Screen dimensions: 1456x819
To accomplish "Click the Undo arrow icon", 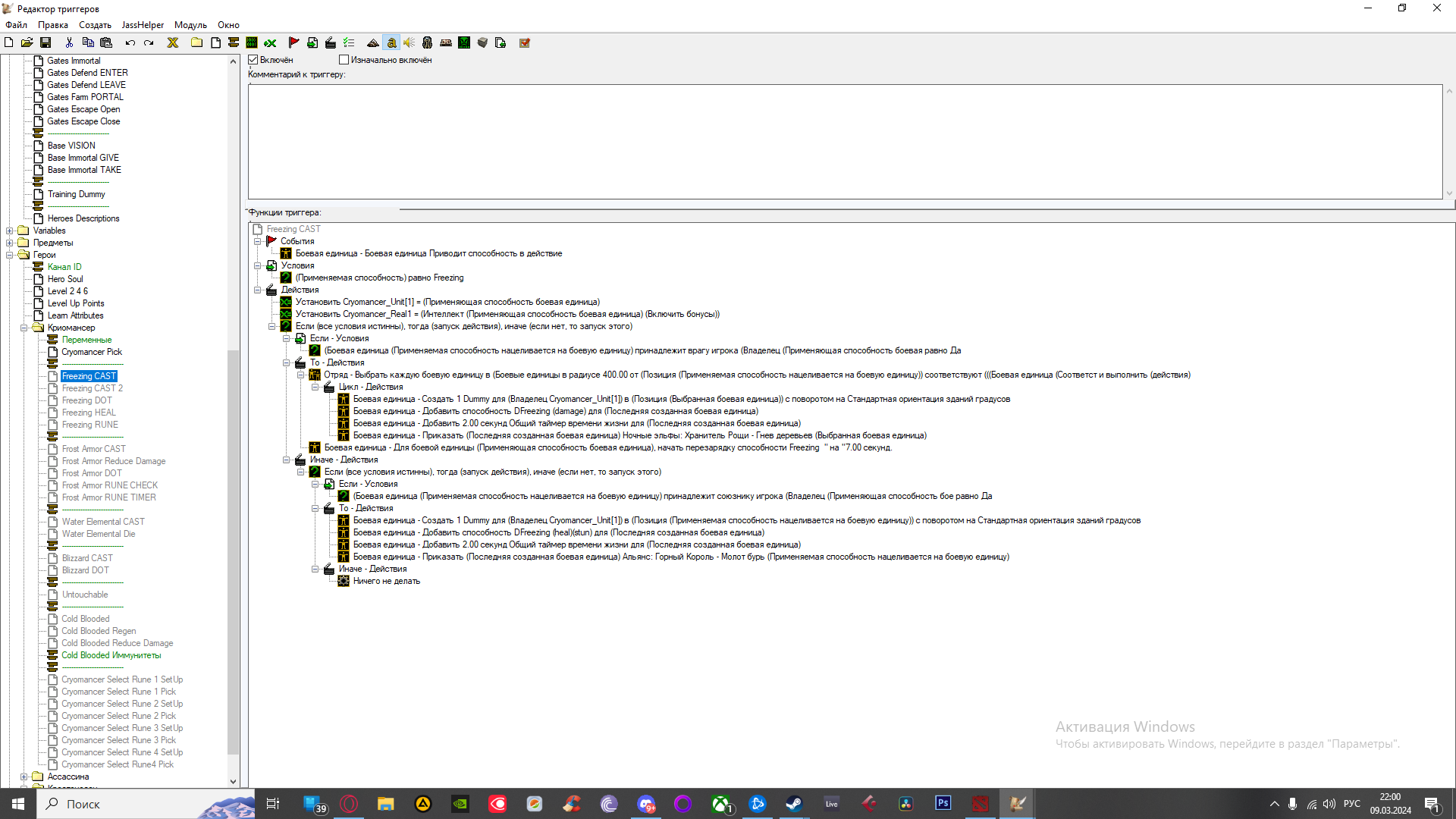I will 130,42.
